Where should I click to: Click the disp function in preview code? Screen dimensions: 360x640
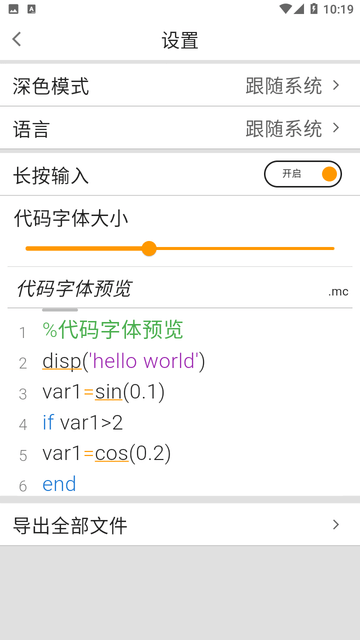[x=62, y=362]
